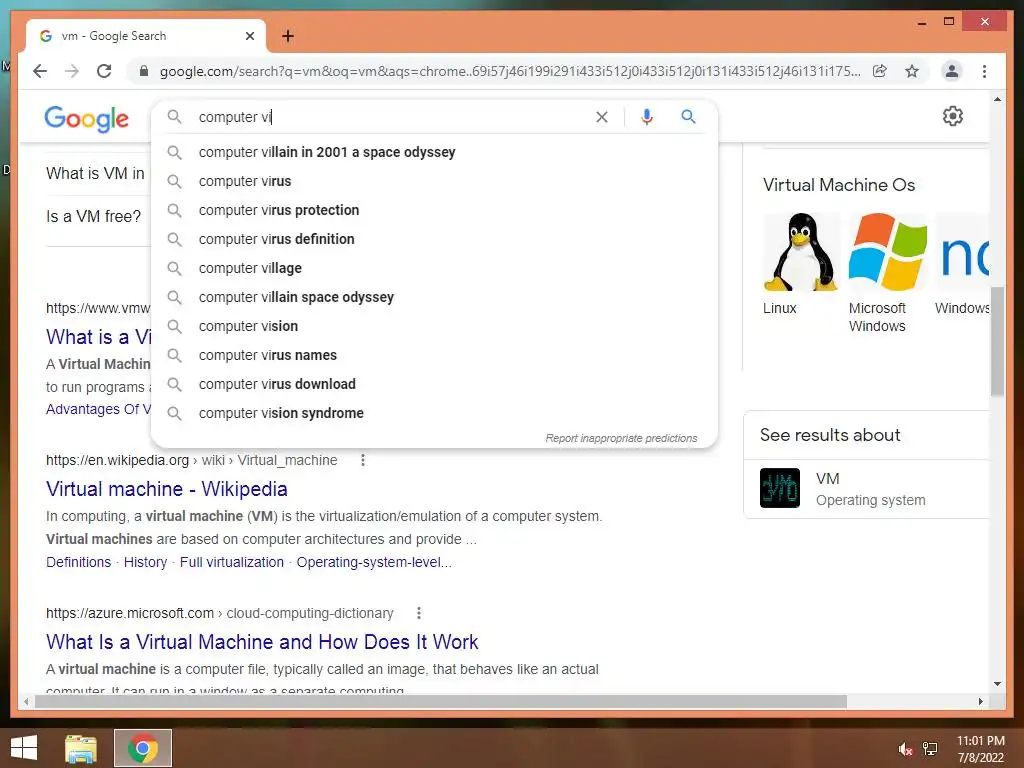Viewport: 1024px width, 768px height.
Task: Bookmark this page with the star
Action: pos(912,71)
